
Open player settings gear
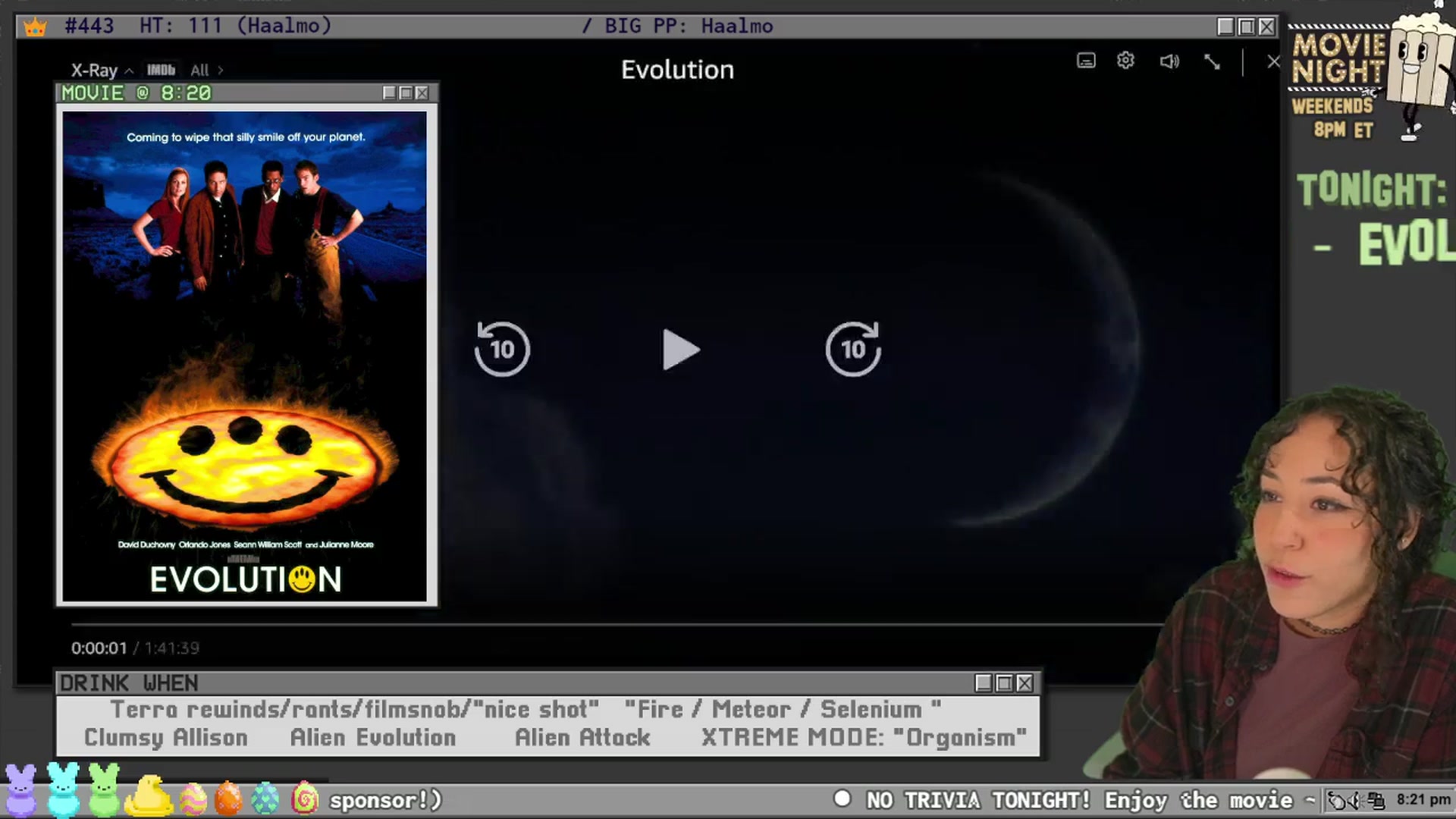pyautogui.click(x=1125, y=61)
